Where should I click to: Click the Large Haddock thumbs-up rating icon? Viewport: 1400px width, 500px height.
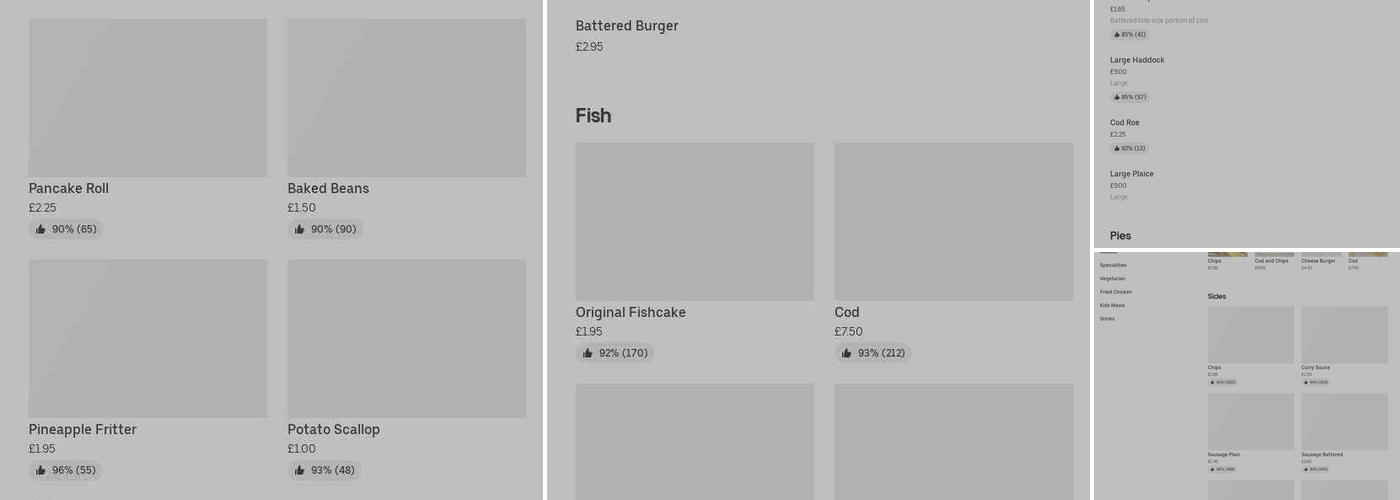1117,98
